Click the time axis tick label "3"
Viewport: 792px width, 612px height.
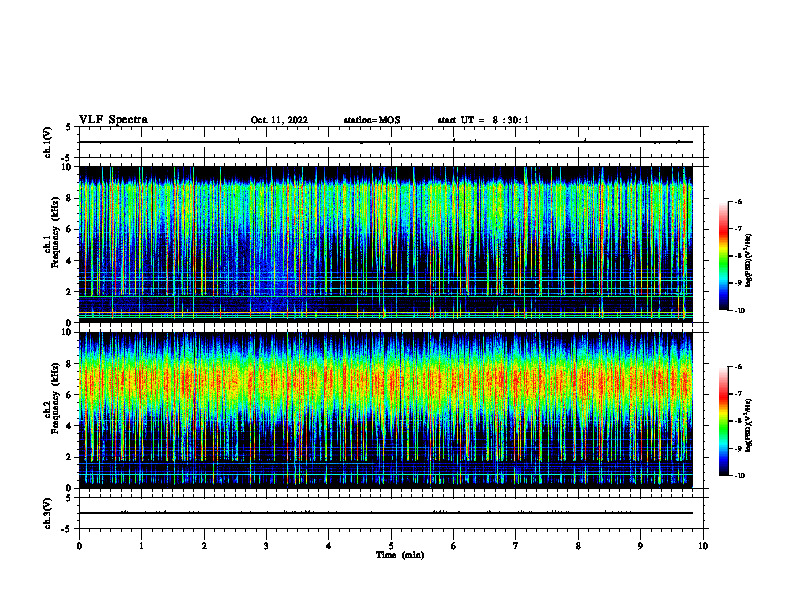(x=266, y=546)
